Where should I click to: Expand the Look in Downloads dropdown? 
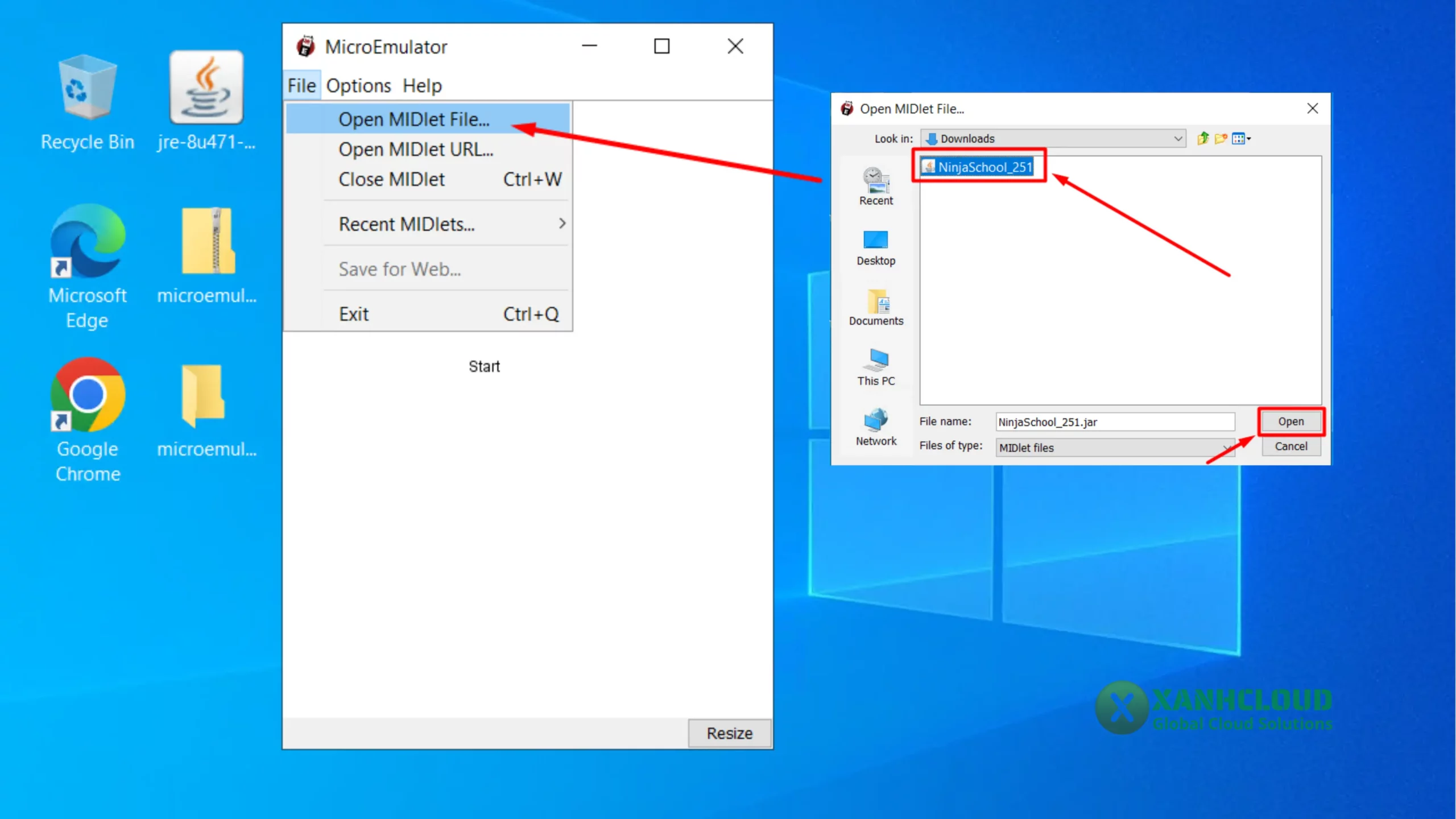(1178, 139)
